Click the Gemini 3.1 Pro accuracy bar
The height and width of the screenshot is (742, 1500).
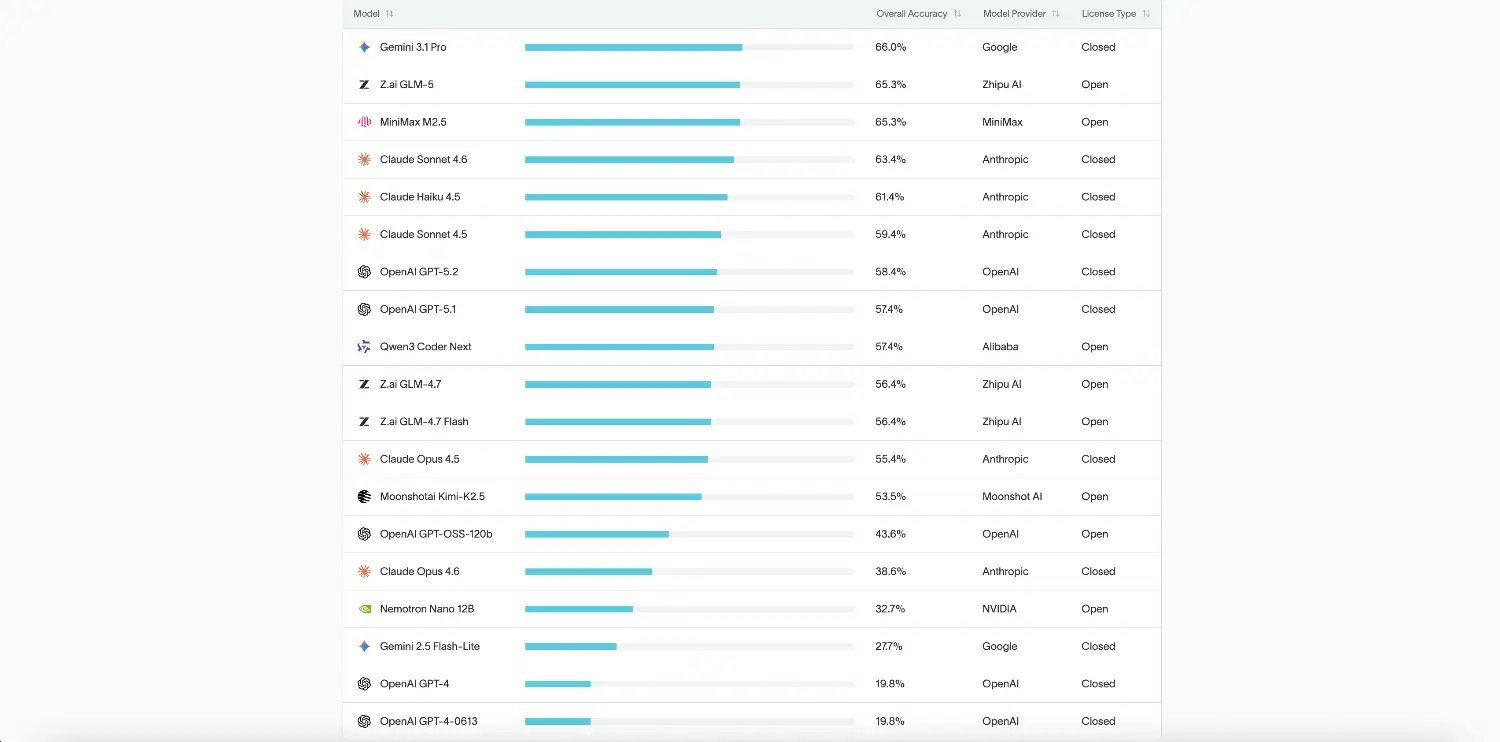tap(689, 47)
